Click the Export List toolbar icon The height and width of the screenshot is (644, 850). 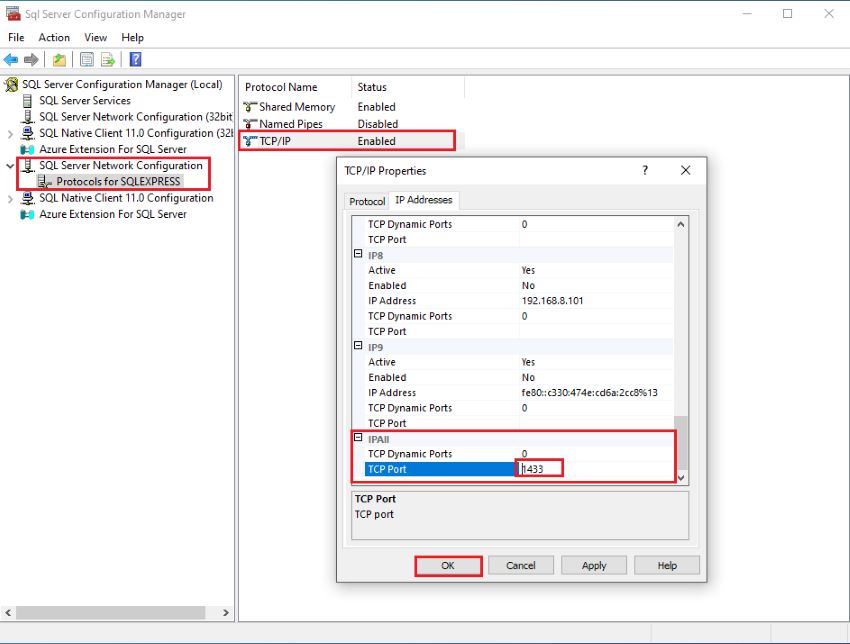(108, 60)
